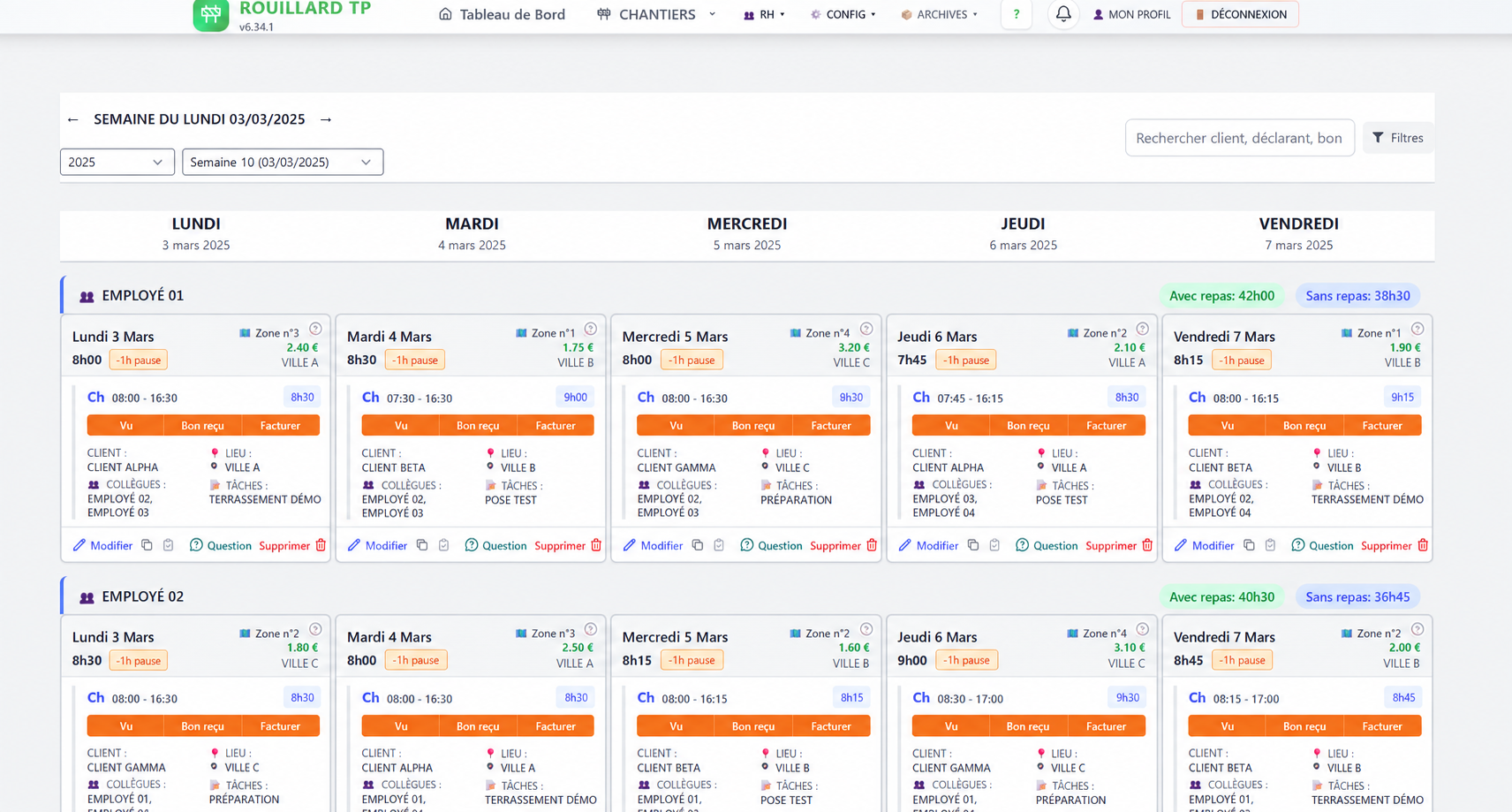The image size is (1512, 812).
Task: Click Question on Employé 01's Mardi 4 Mars card
Action: coord(495,545)
